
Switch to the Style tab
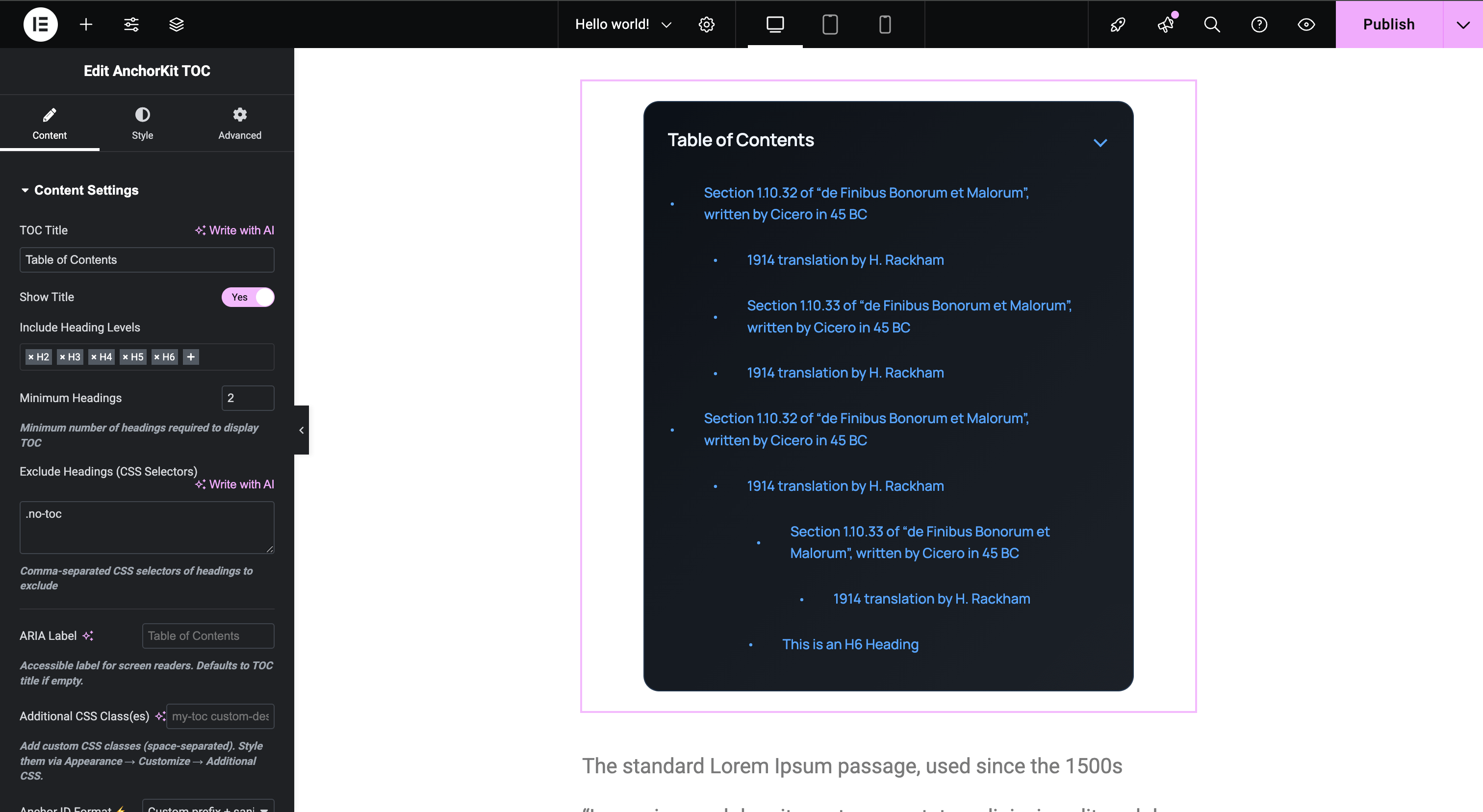(x=142, y=123)
